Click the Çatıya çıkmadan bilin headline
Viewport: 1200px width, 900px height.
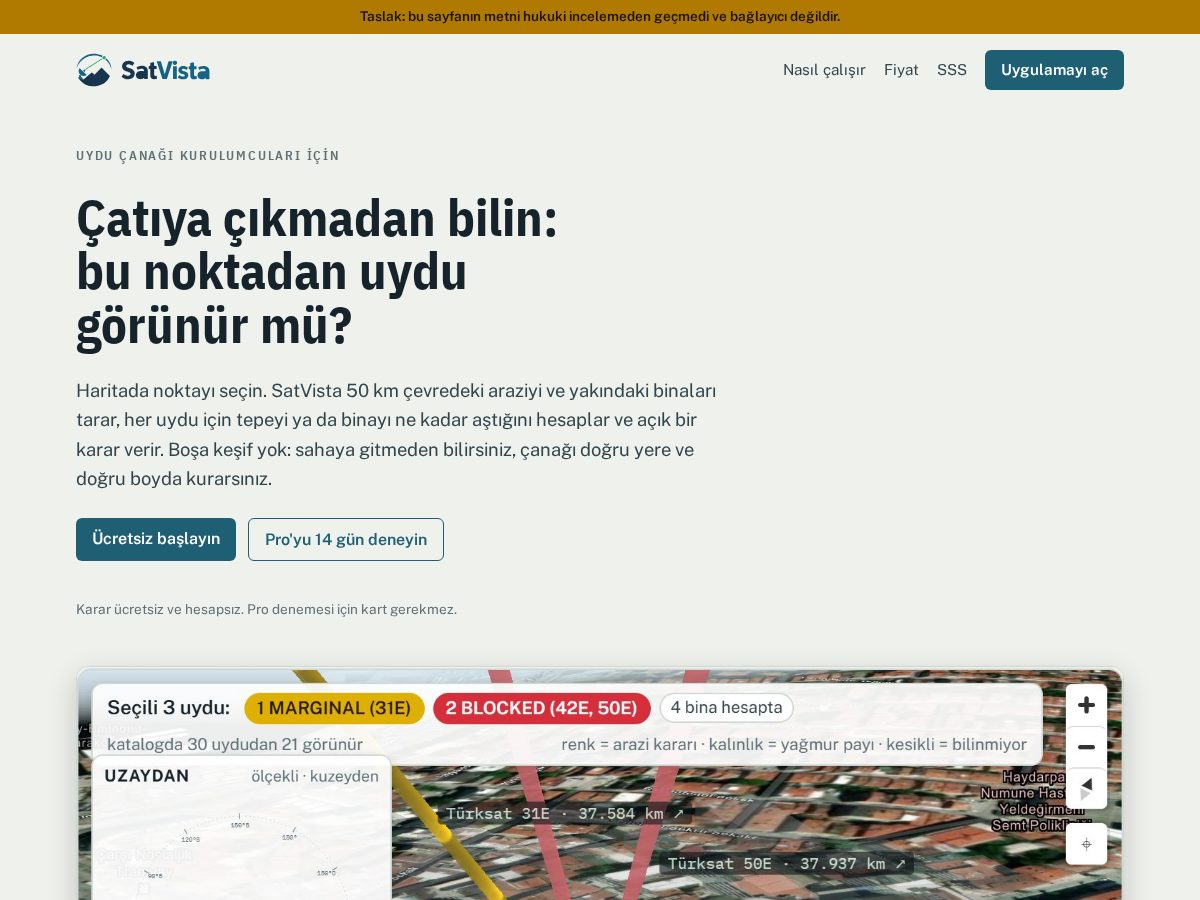pyautogui.click(x=317, y=272)
